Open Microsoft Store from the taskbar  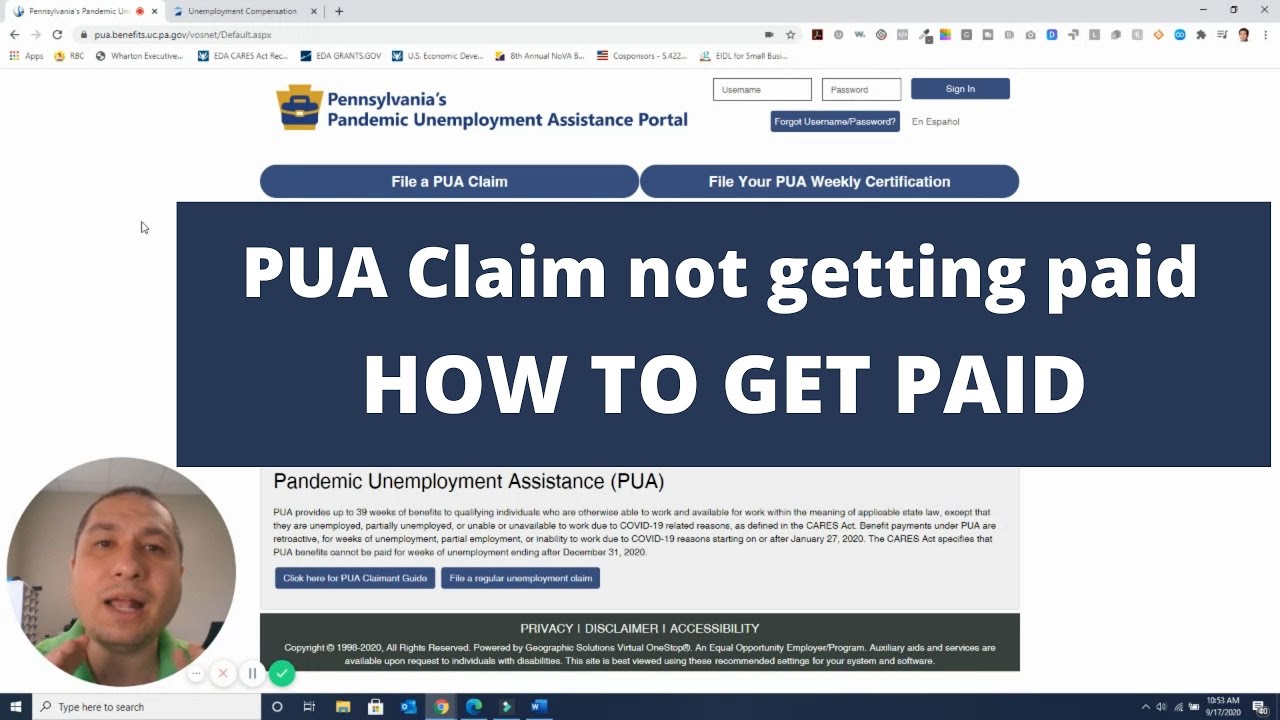[x=376, y=707]
